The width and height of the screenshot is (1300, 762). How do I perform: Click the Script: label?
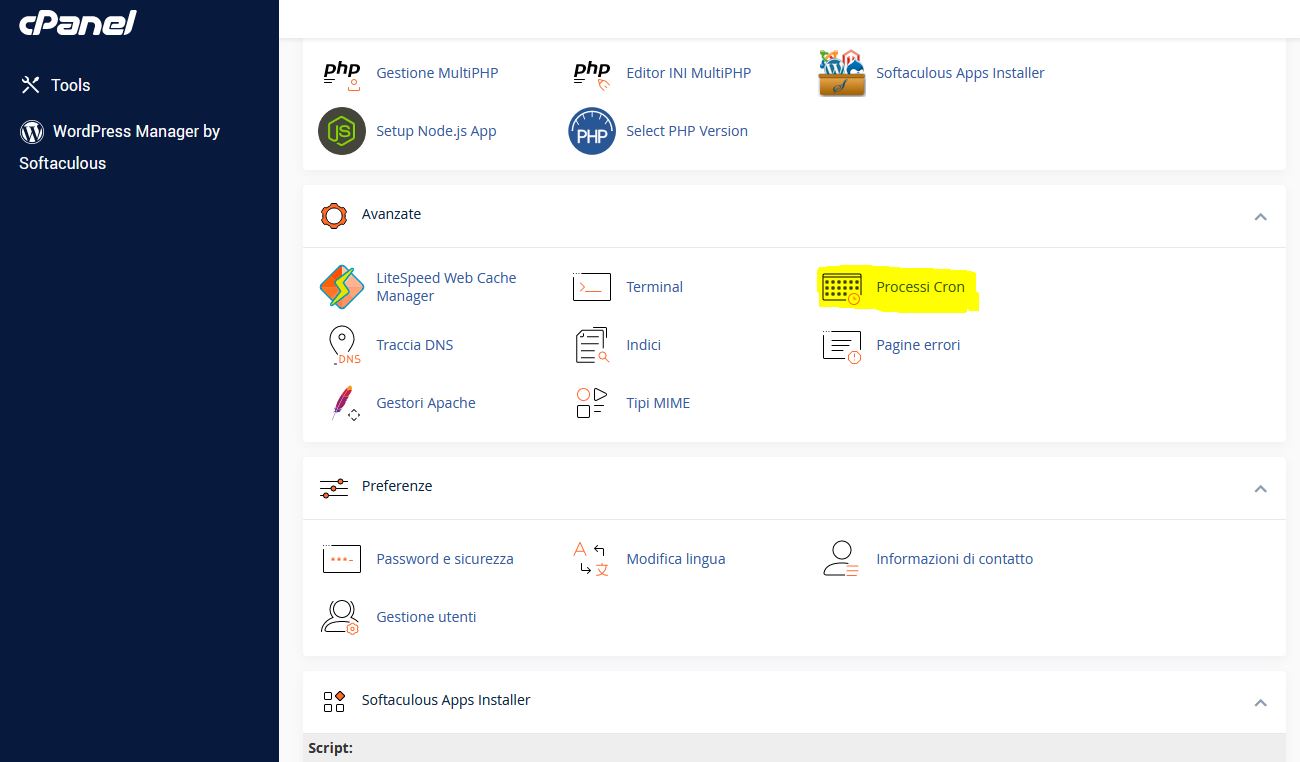(330, 748)
